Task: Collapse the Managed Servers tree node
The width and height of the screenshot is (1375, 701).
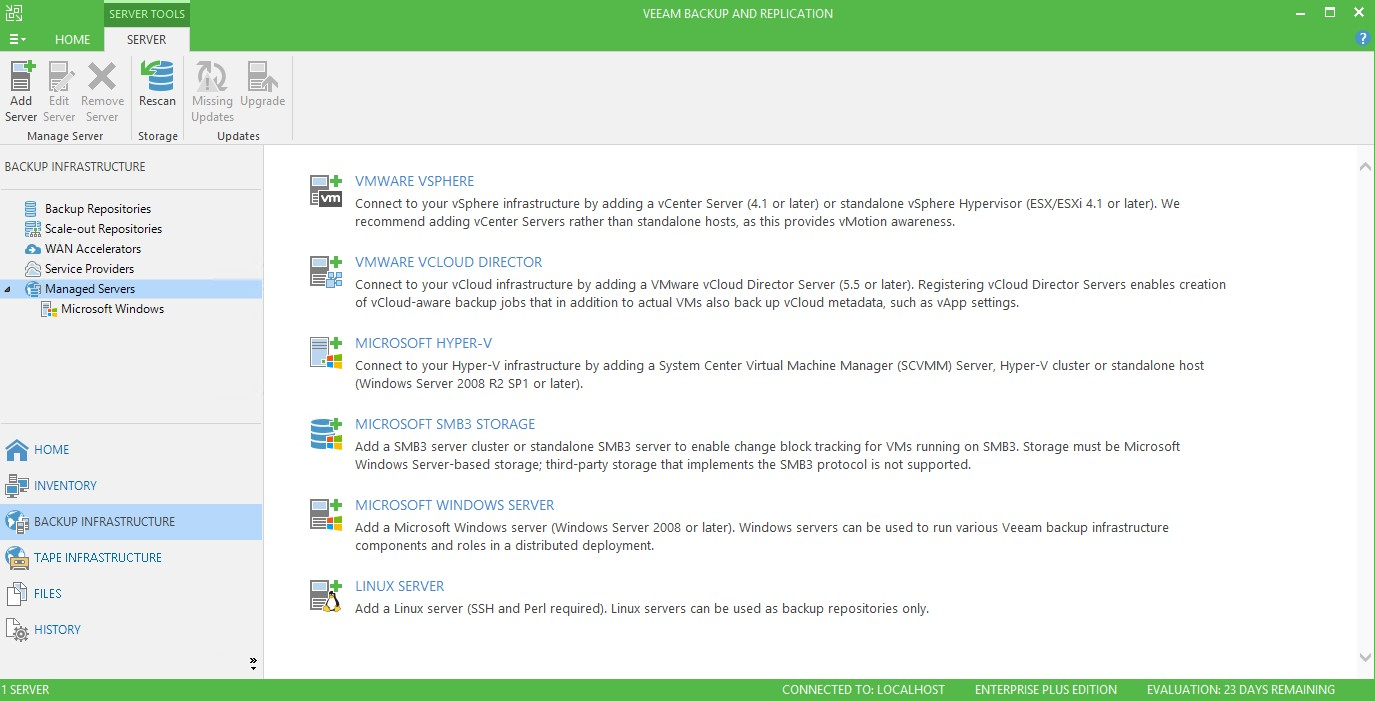Action: 9,289
